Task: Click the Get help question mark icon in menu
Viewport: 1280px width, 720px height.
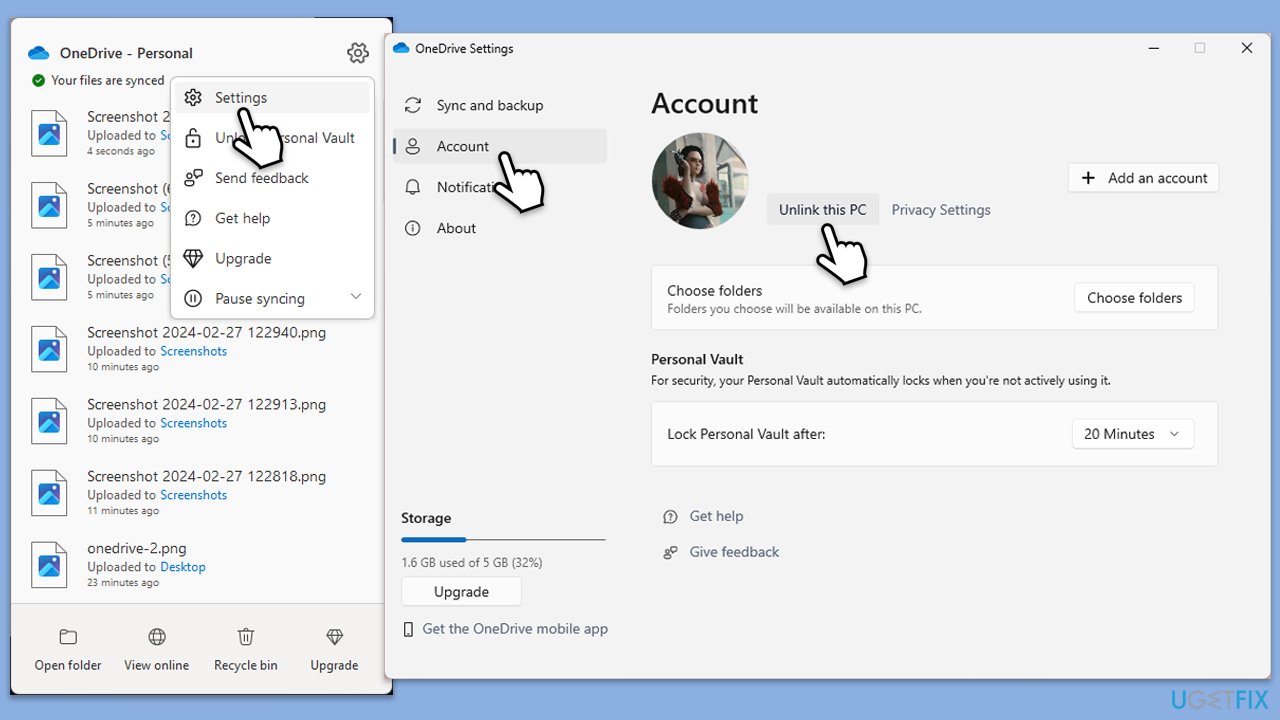Action: (193, 218)
